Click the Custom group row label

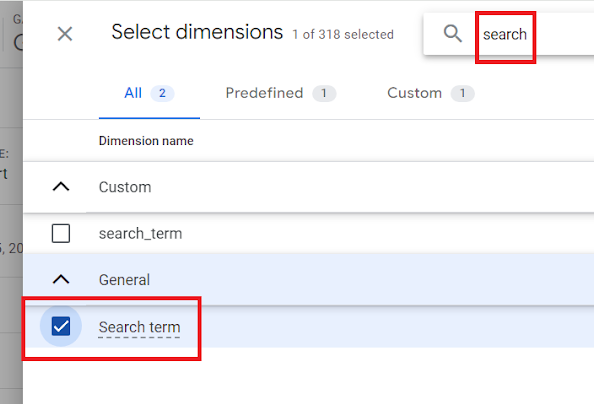tap(125, 187)
